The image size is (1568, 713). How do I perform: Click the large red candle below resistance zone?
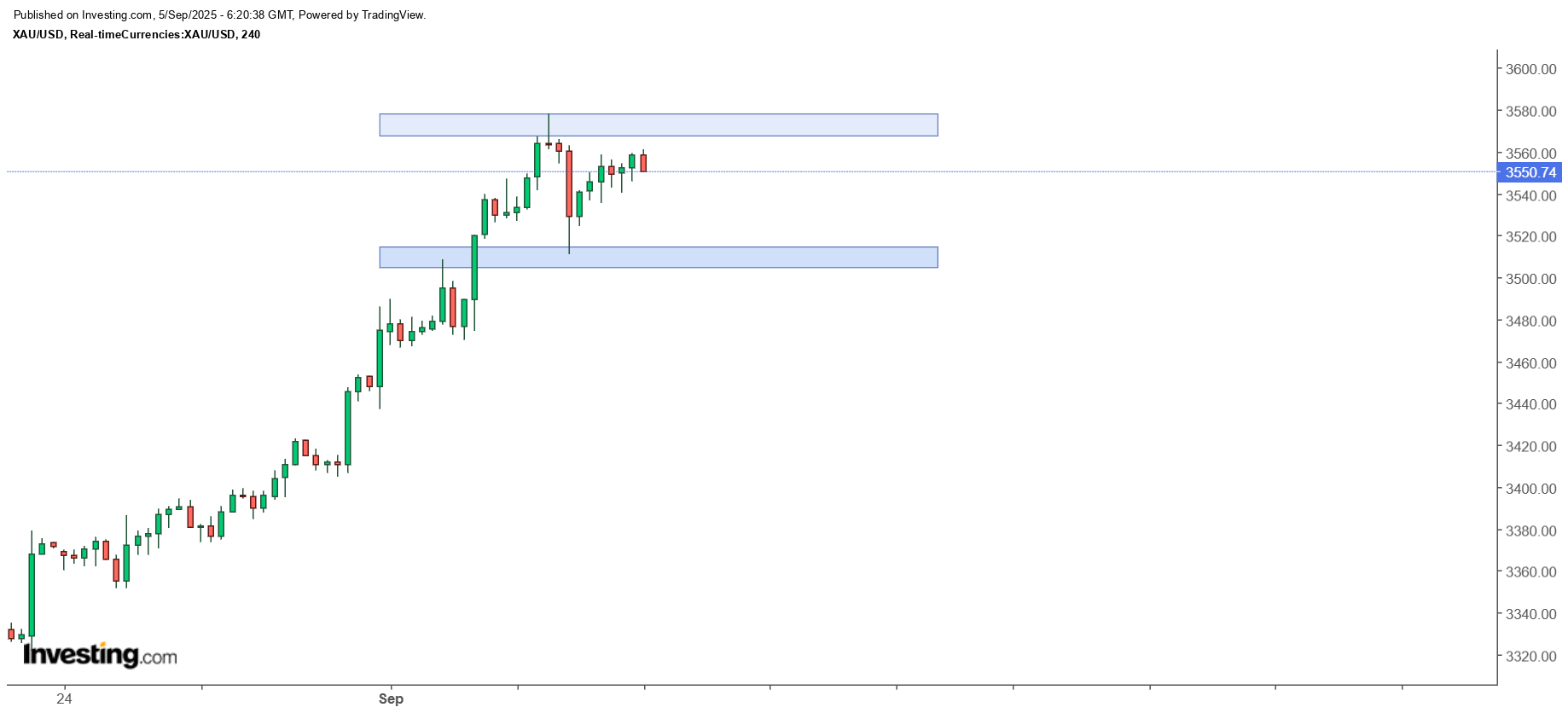569,183
